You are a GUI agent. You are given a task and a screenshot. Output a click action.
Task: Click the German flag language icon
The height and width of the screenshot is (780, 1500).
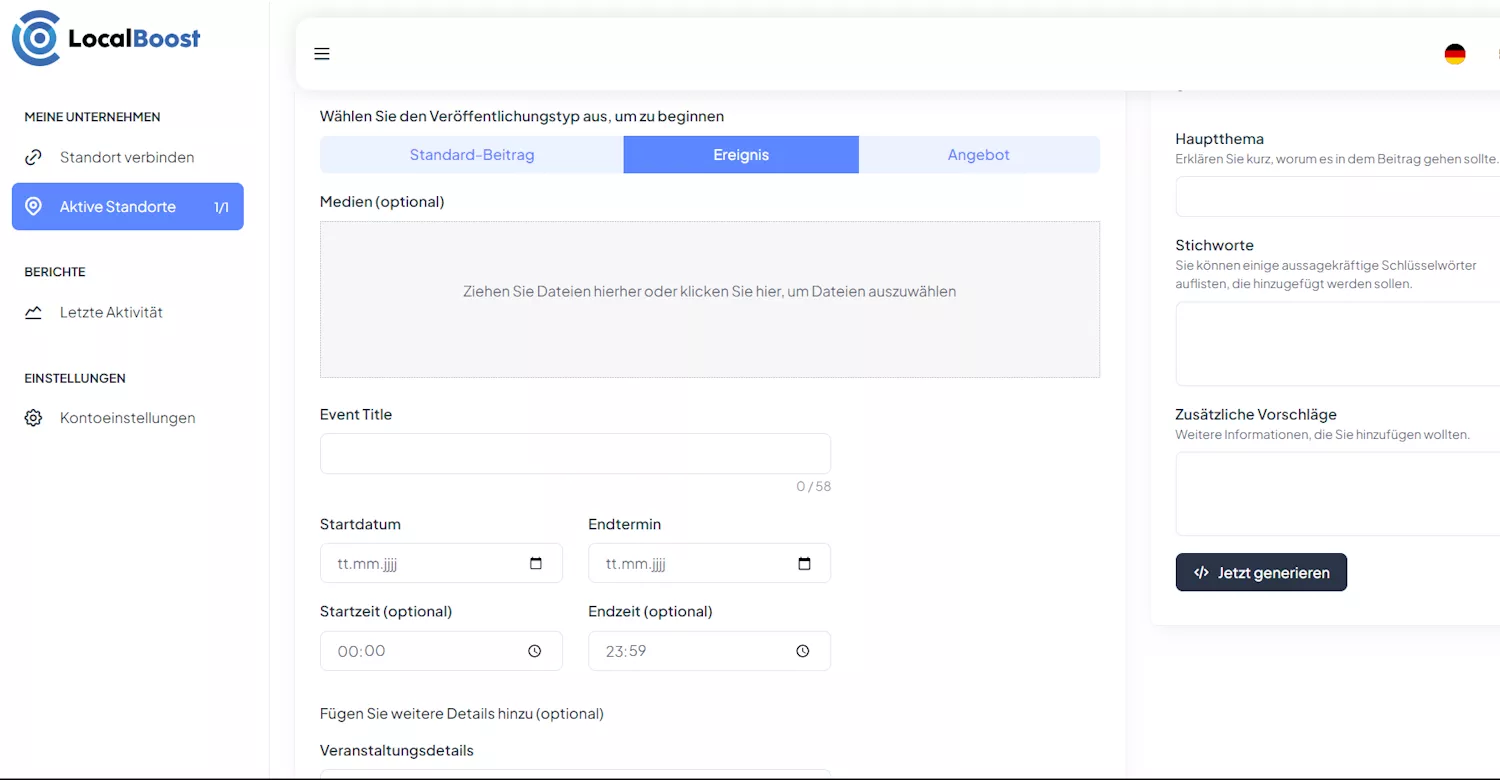pos(1455,54)
